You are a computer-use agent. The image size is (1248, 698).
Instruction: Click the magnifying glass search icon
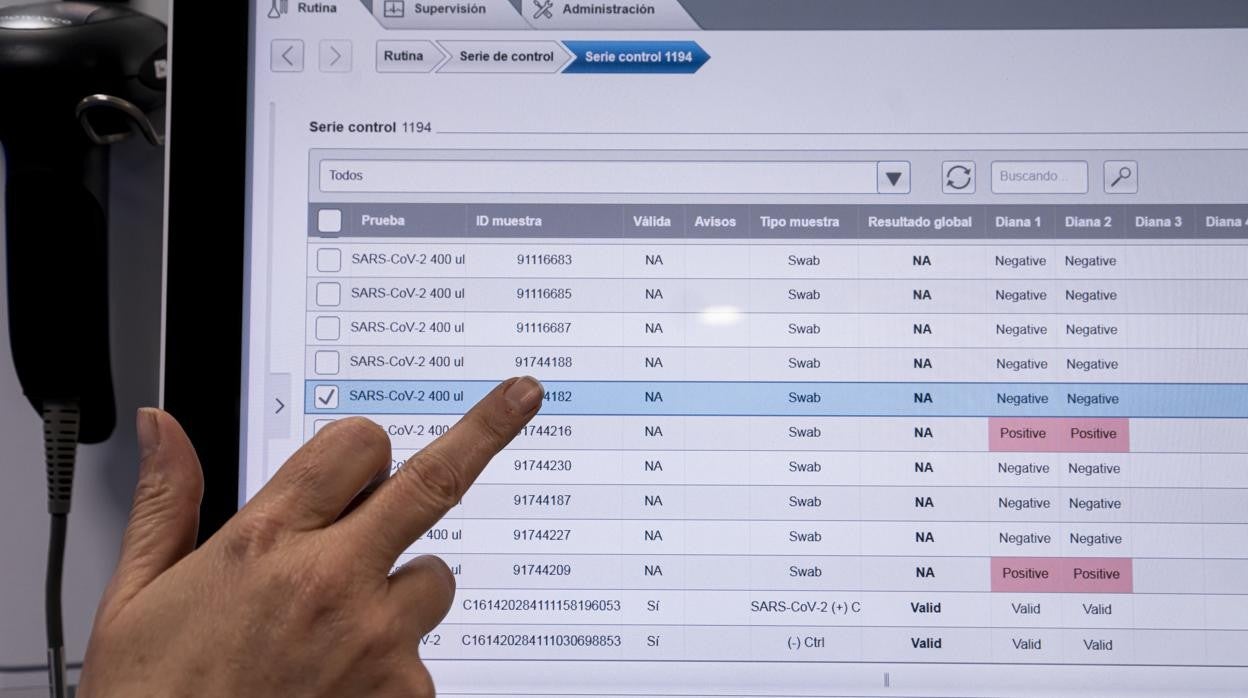click(1120, 177)
